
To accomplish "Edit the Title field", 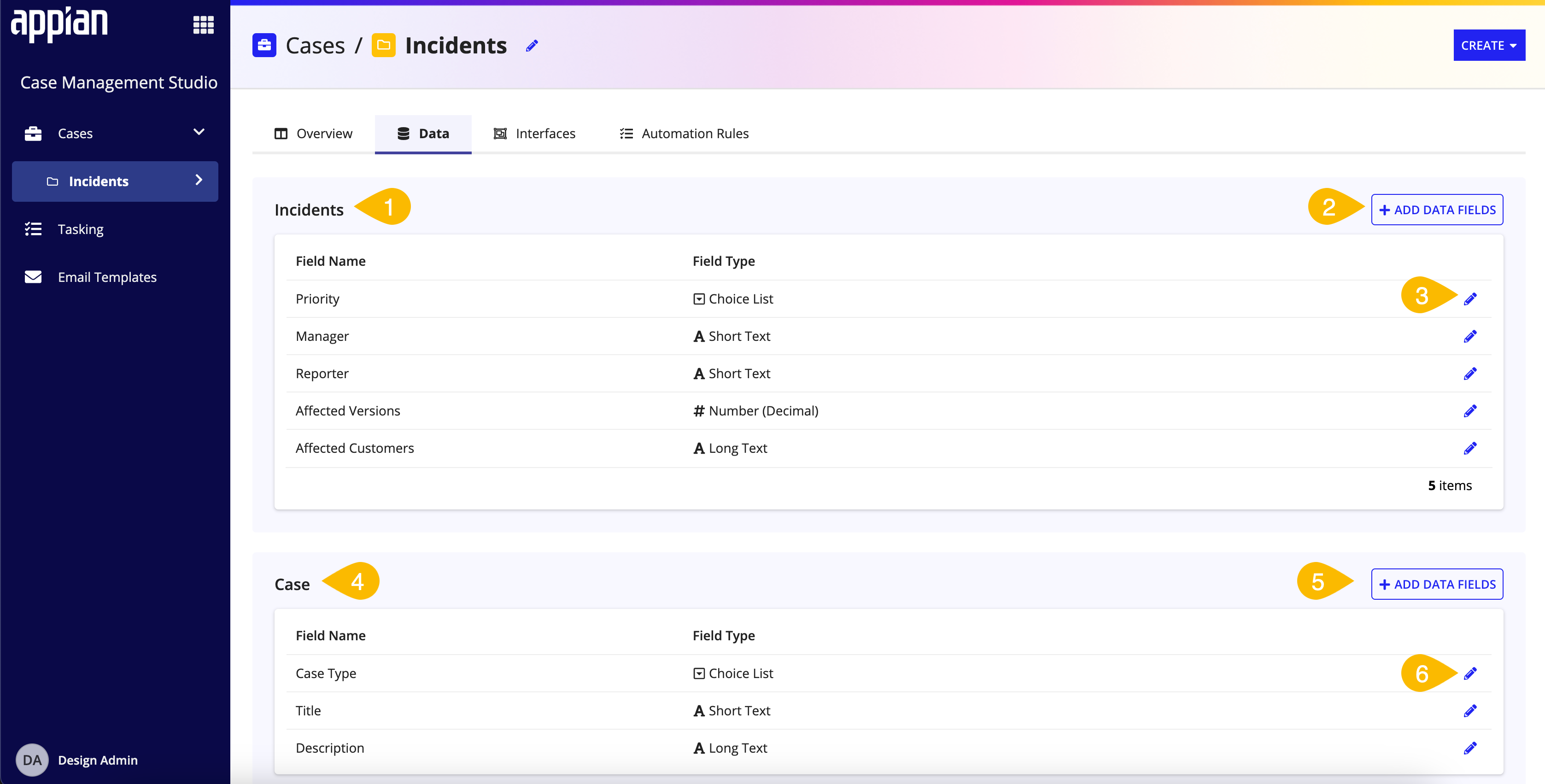I will pos(1470,711).
